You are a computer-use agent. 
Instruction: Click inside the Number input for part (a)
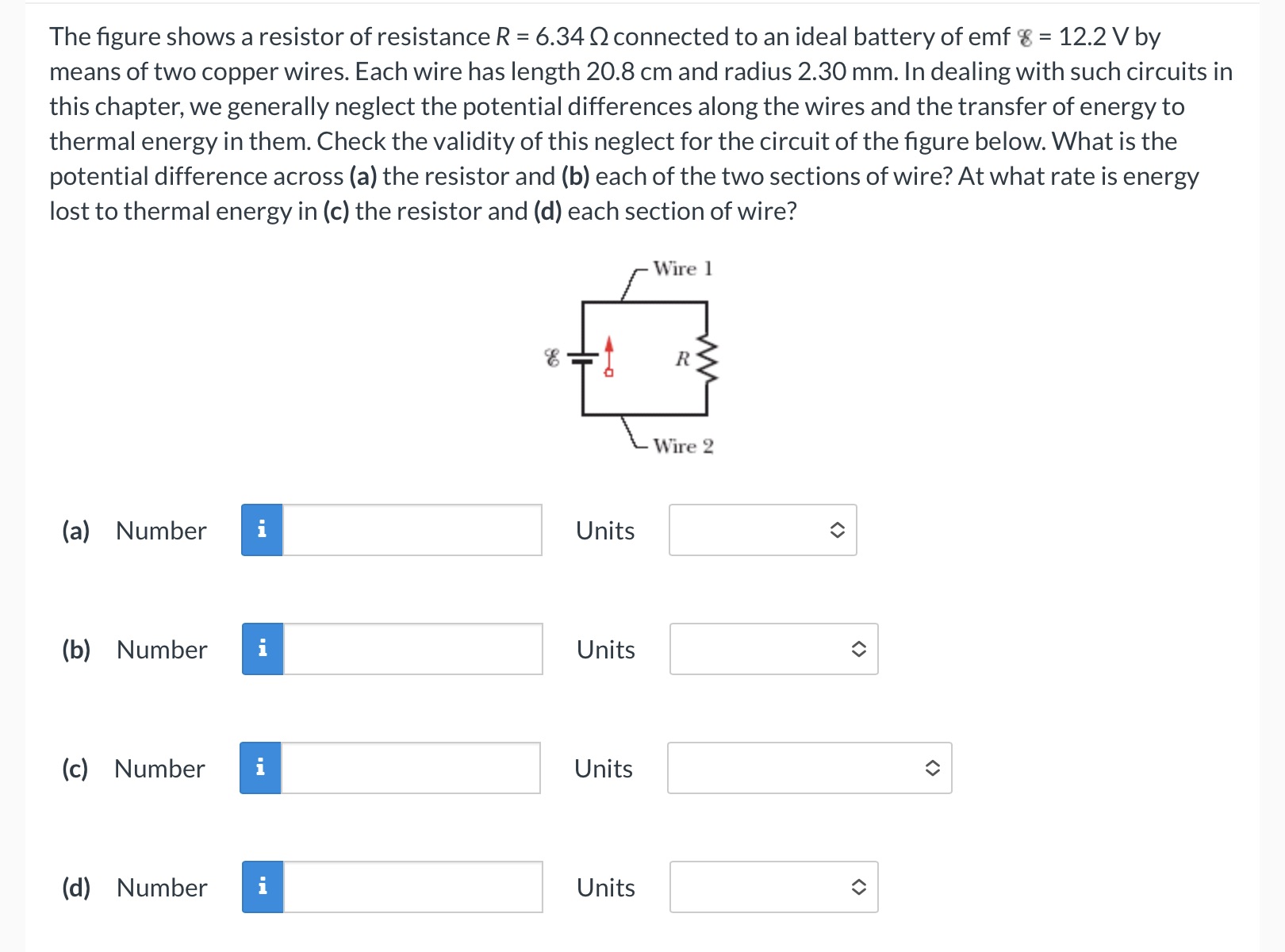pyautogui.click(x=412, y=530)
